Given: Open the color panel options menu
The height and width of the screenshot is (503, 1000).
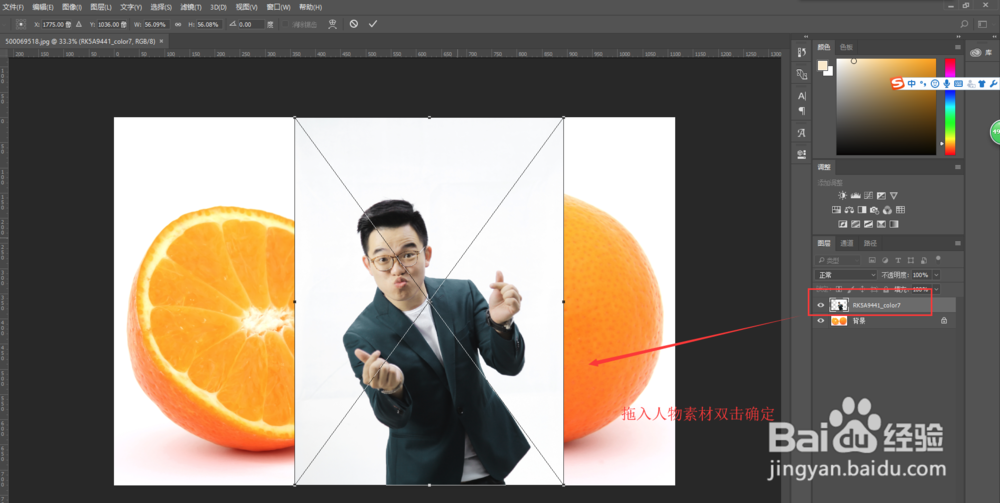Looking at the screenshot, I should click(x=957, y=47).
